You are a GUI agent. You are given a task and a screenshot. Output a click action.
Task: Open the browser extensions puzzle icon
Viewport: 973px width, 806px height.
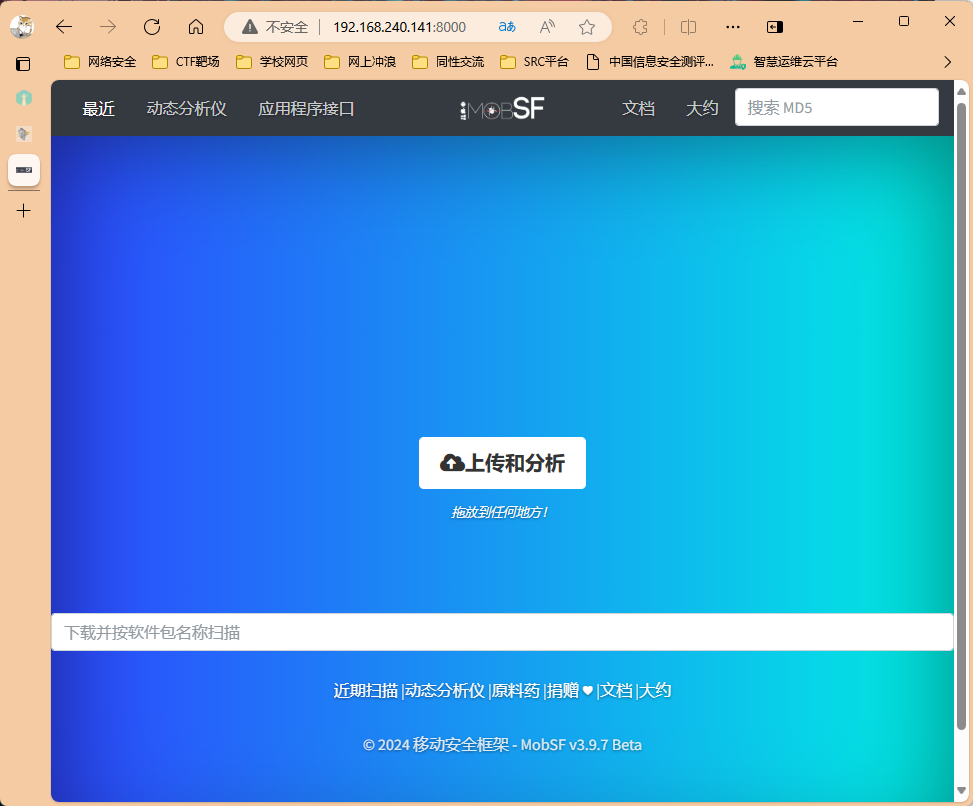coord(640,27)
